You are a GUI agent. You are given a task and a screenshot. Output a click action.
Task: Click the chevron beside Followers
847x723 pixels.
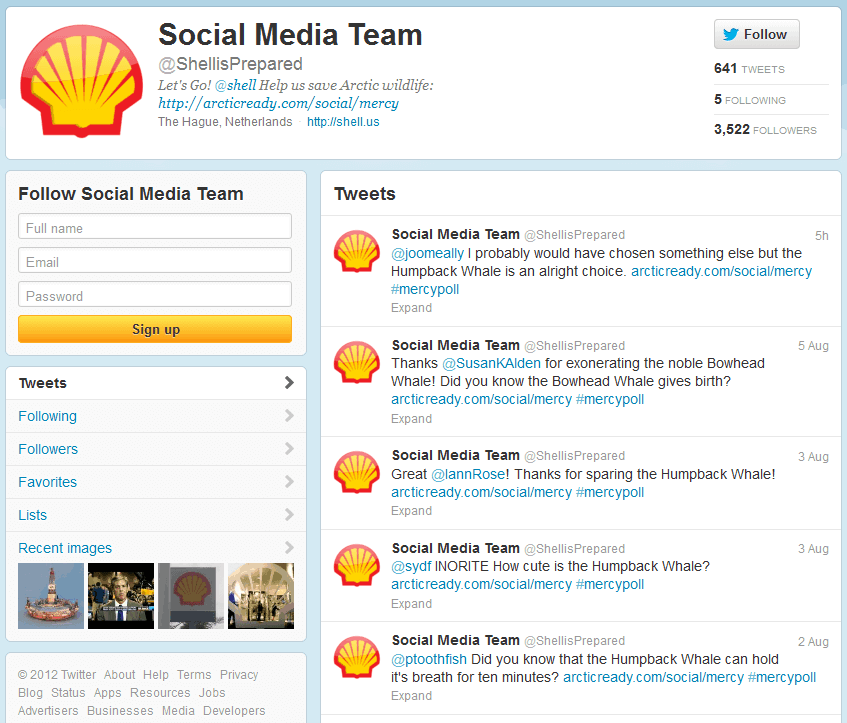pos(289,448)
